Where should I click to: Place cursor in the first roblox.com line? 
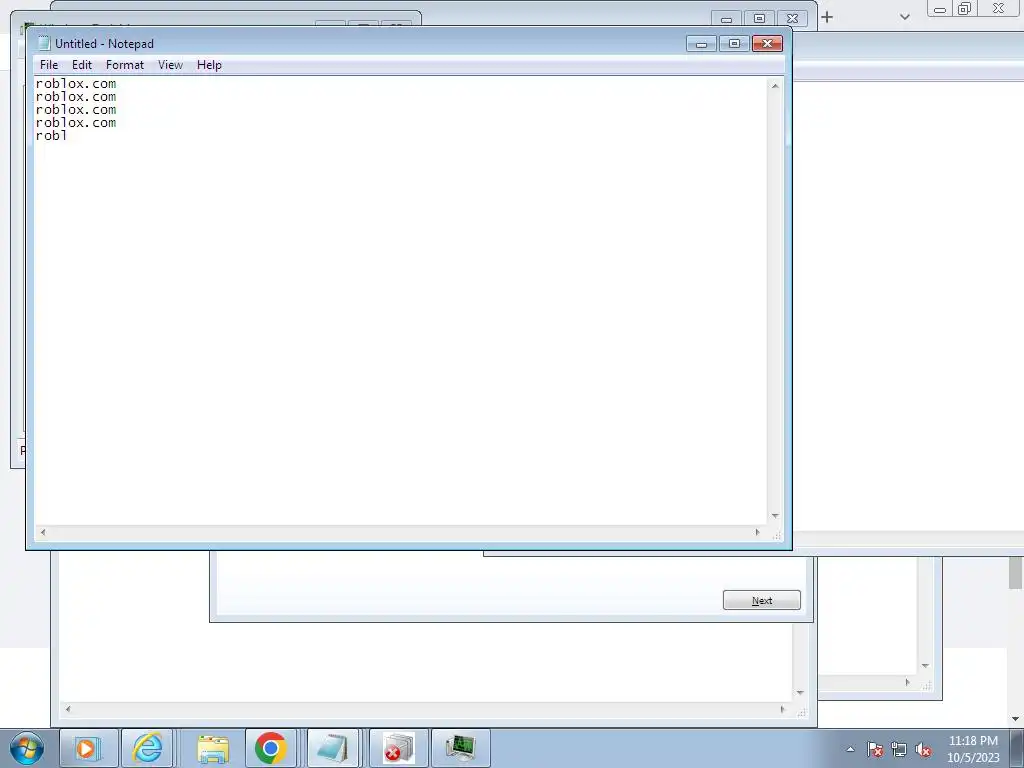[76, 84]
